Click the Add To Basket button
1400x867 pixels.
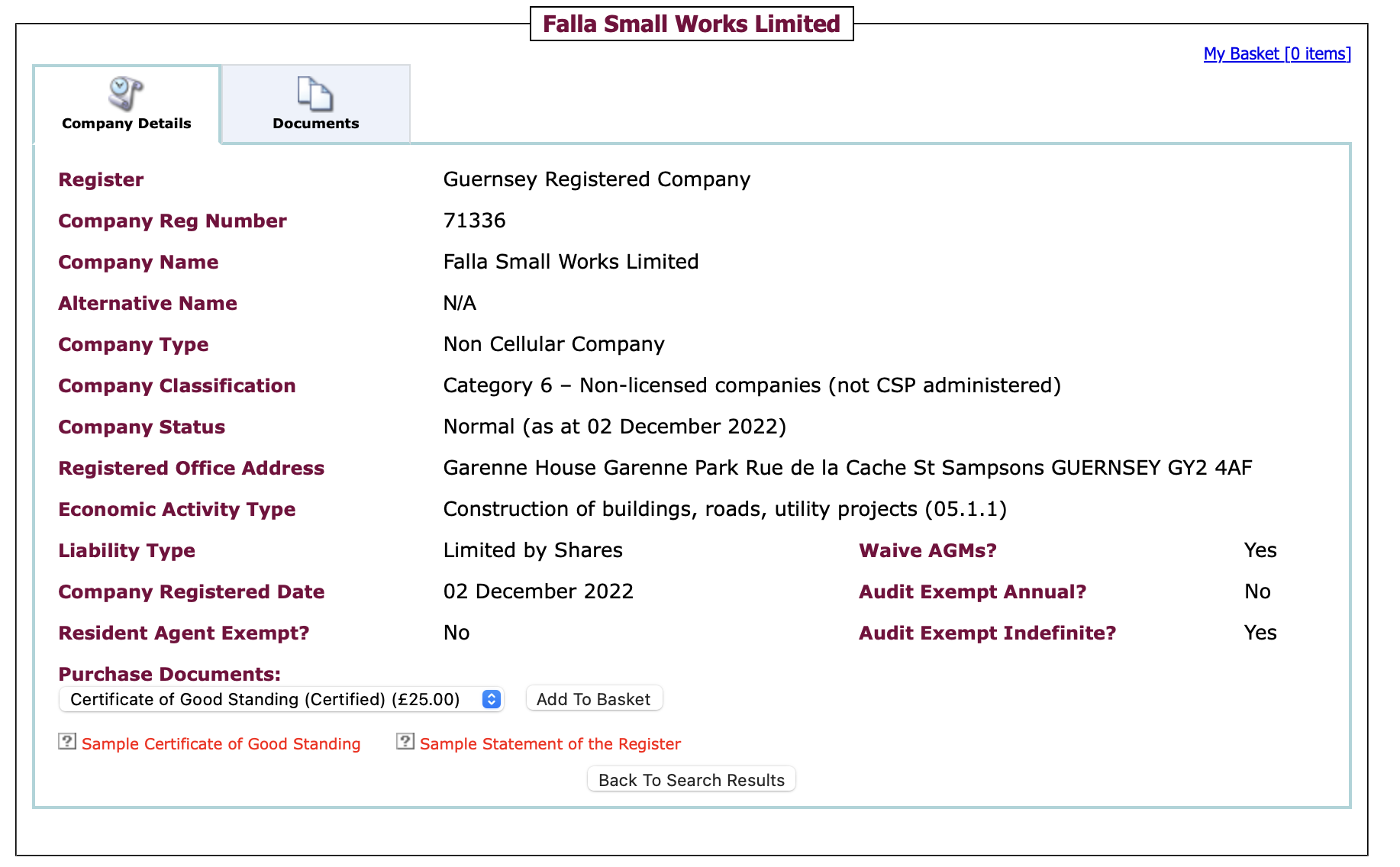594,699
